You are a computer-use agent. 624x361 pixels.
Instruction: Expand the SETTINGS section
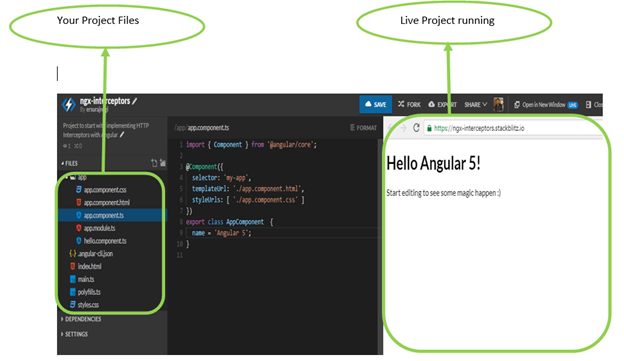74,334
